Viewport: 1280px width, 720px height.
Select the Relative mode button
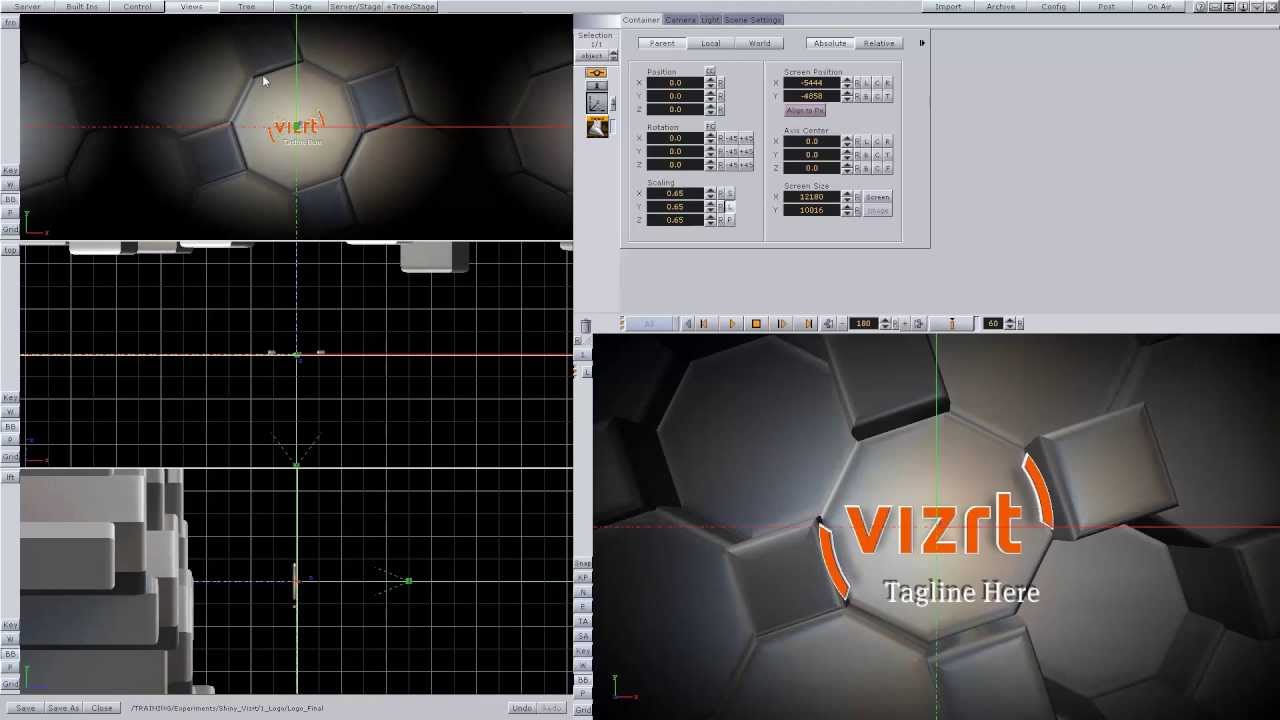[x=879, y=43]
